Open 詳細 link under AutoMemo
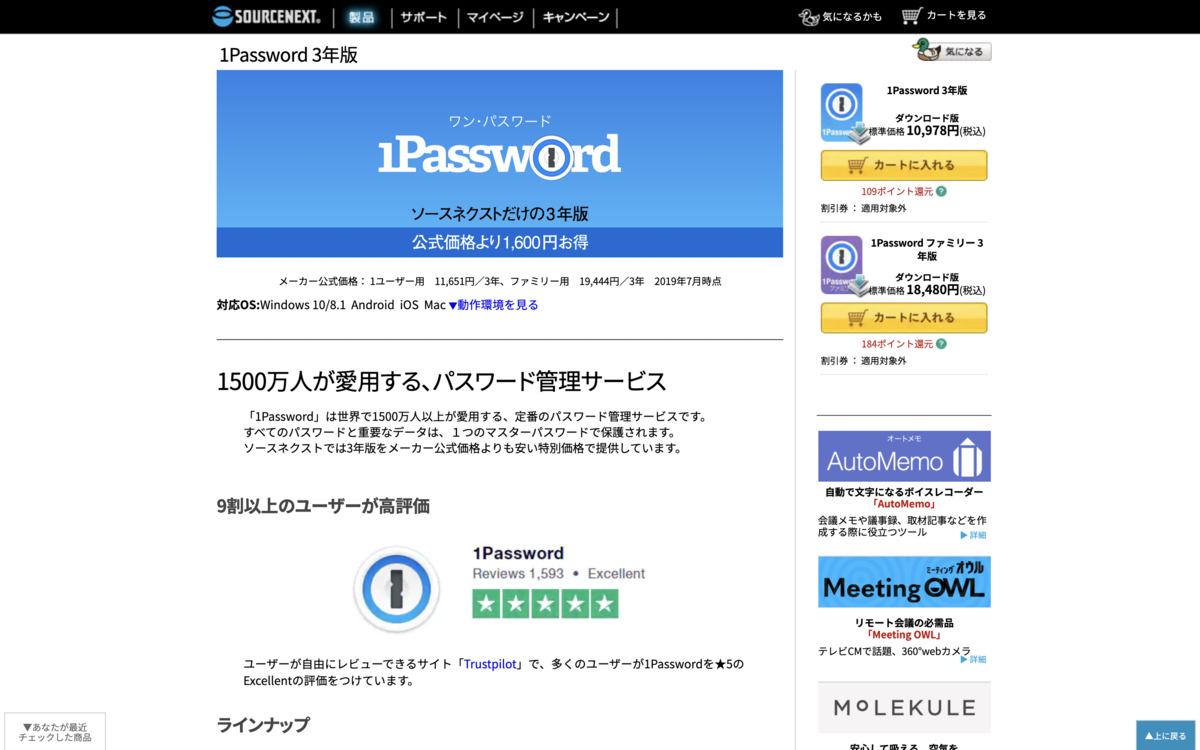 (x=973, y=535)
